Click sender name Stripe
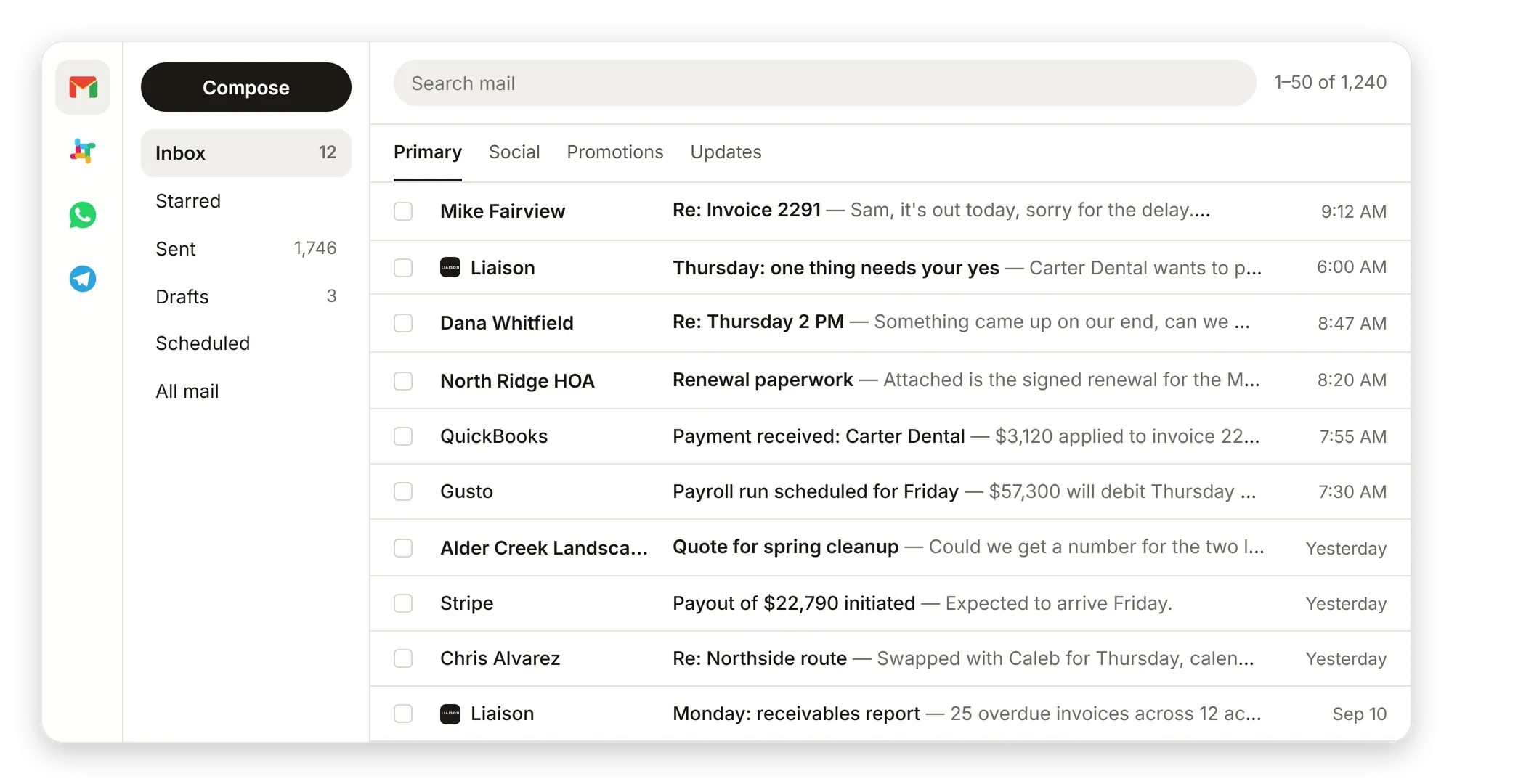The height and width of the screenshot is (784, 1534). (466, 603)
